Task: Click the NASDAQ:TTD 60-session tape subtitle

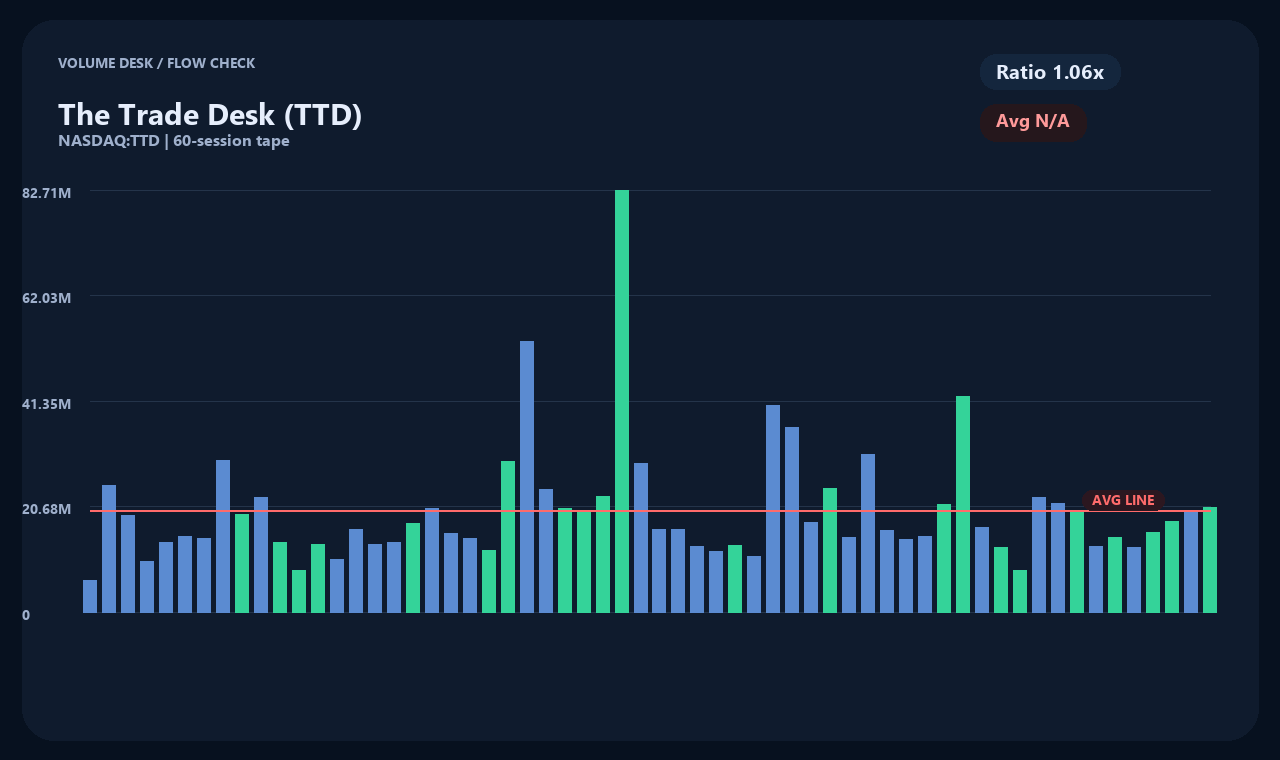Action: (x=174, y=141)
